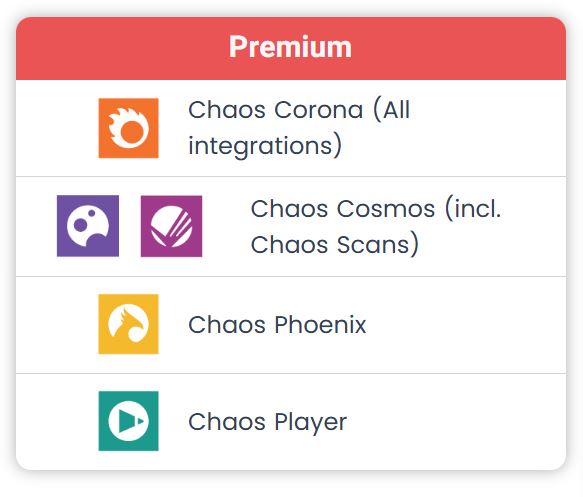
Task: Click the play triangle inside the Player icon
Action: click(x=130, y=421)
